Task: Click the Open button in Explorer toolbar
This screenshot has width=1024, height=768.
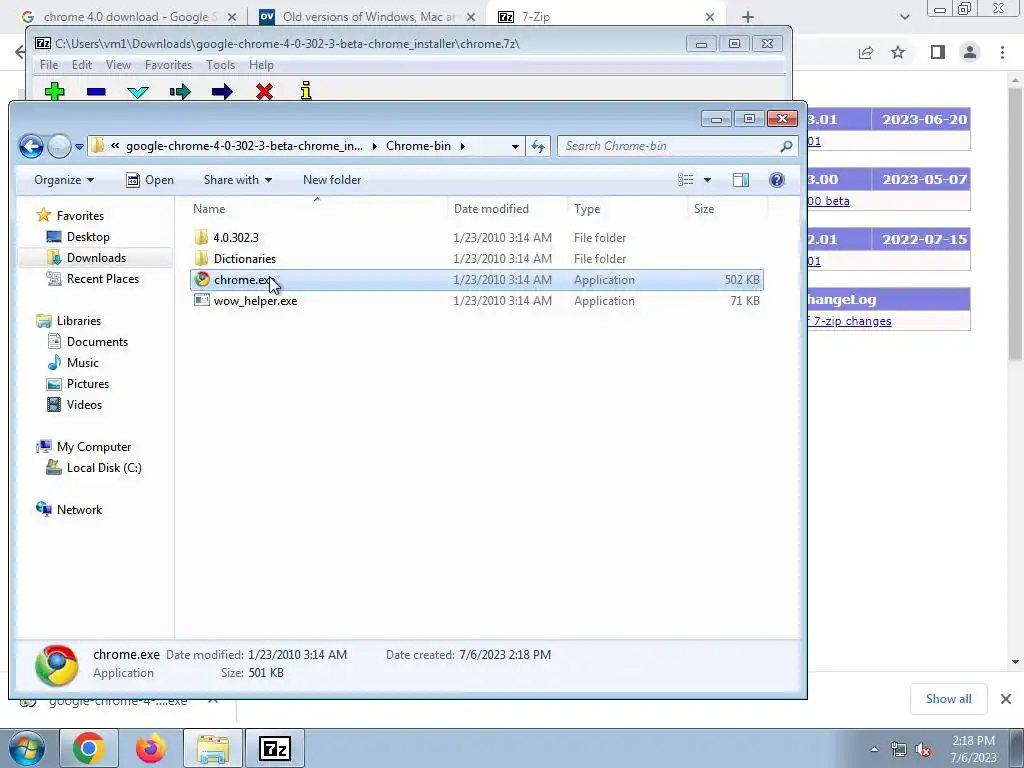Action: tap(150, 180)
